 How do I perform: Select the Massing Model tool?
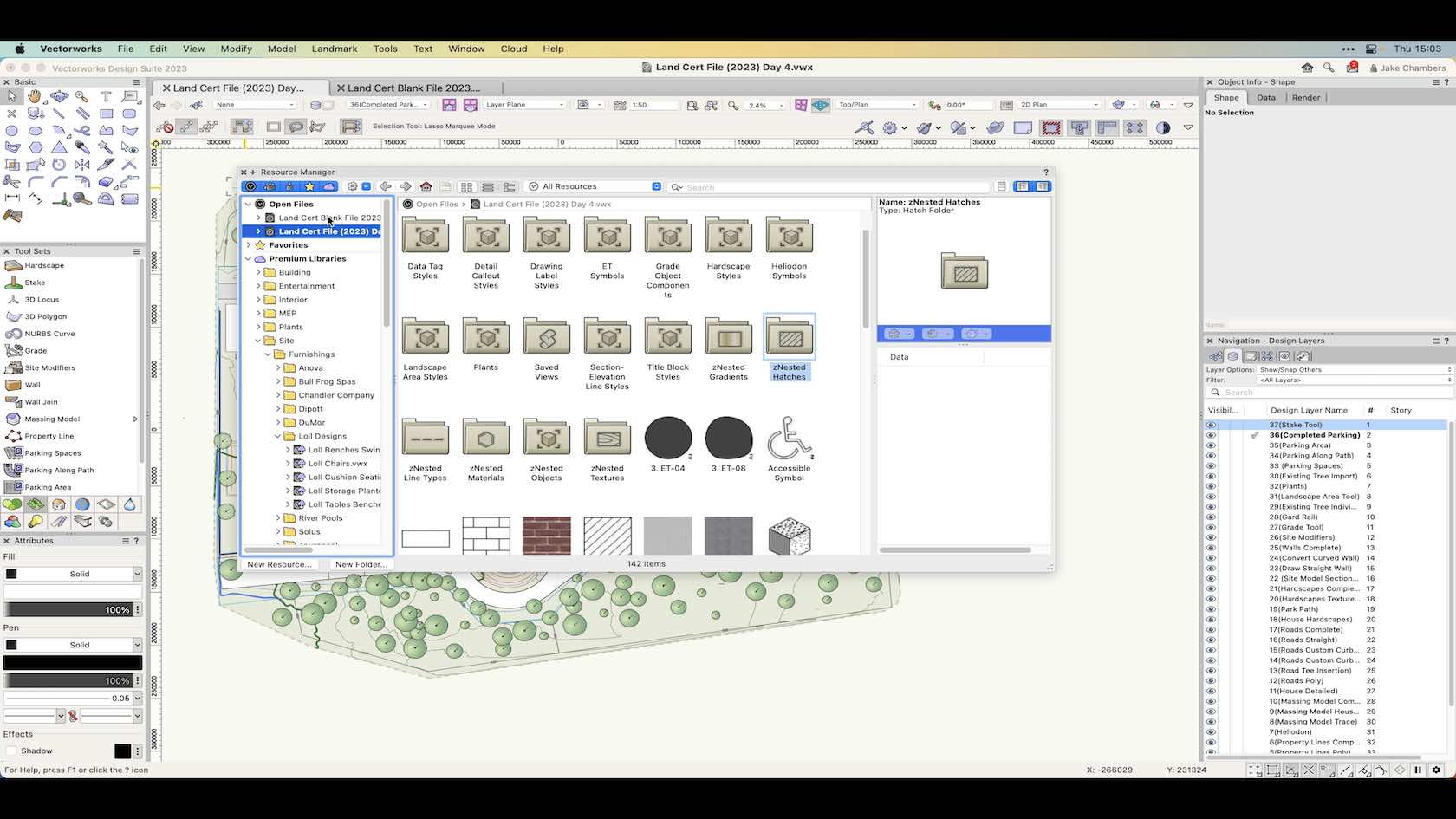[x=52, y=419]
